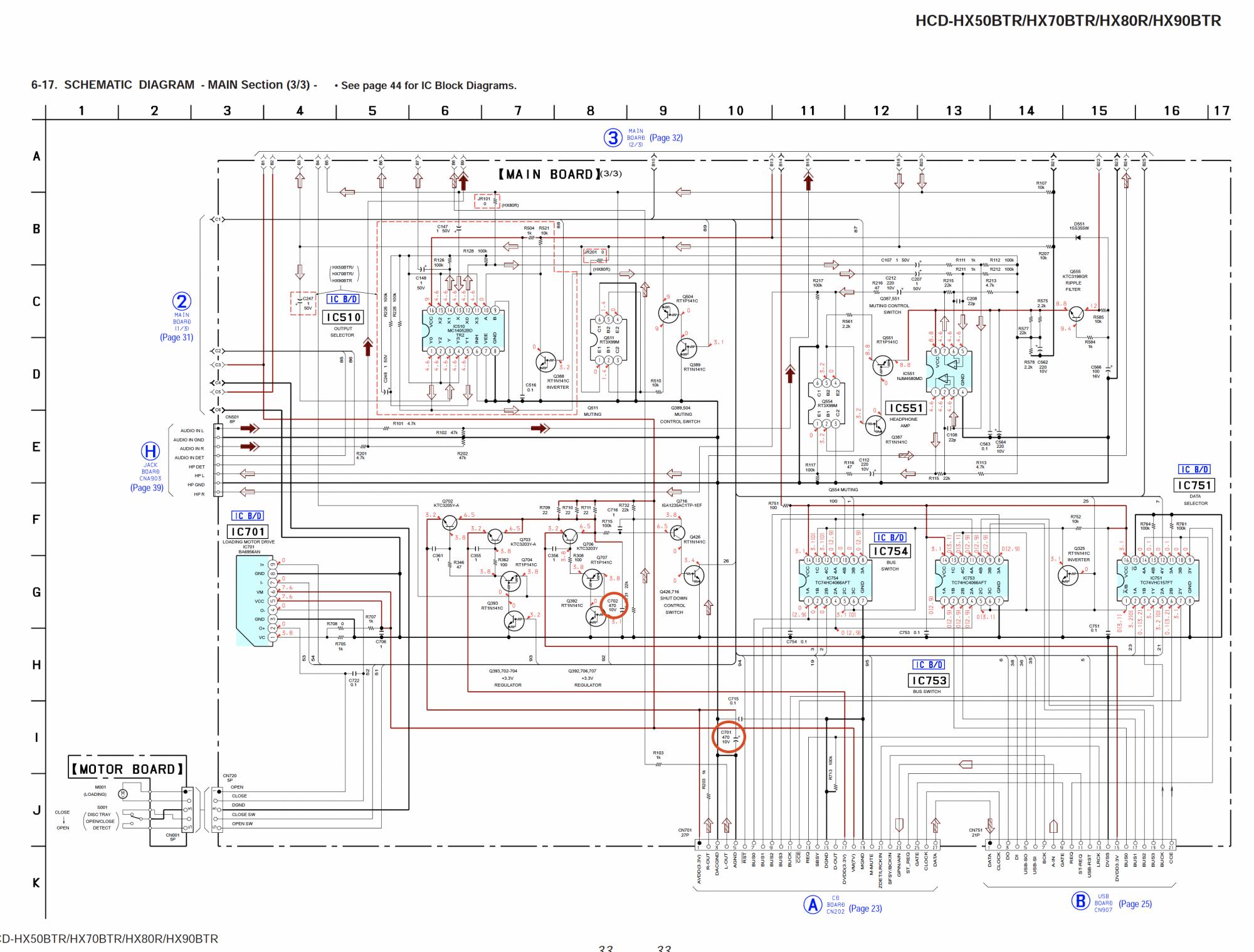Click the circled H jack board marker
1254x952 pixels.
[x=150, y=452]
